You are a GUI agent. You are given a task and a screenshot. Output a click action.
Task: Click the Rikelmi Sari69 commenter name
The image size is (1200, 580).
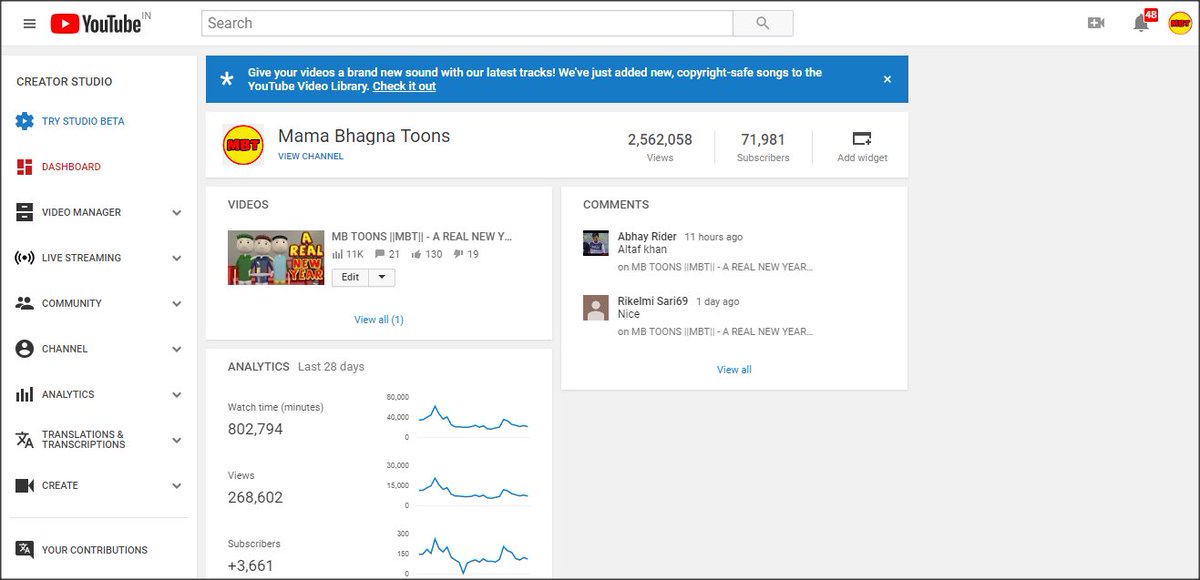pos(653,302)
